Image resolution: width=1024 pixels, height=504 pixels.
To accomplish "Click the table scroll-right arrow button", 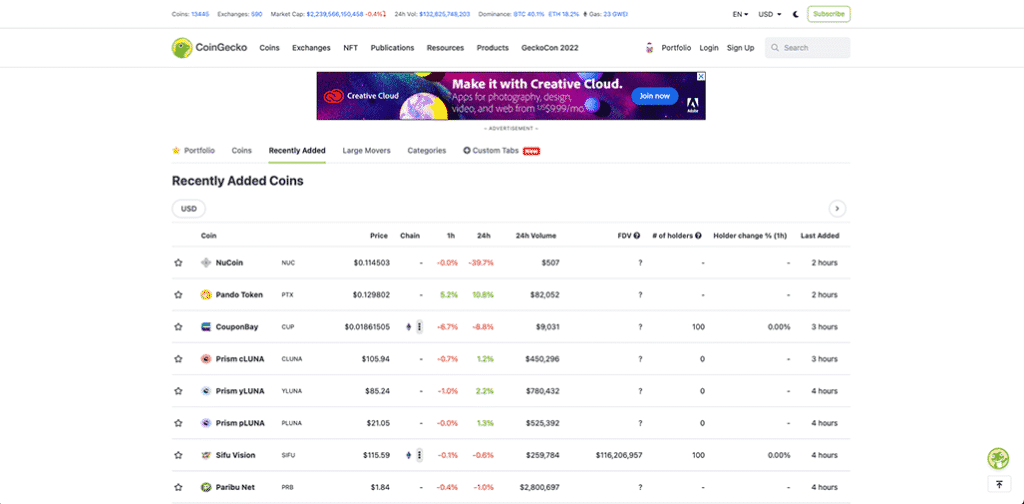I will [837, 209].
